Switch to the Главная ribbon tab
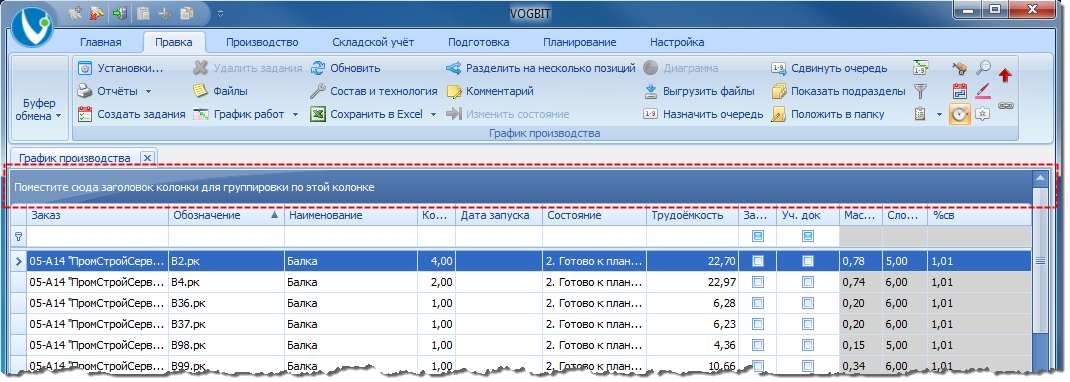1070x382 pixels. pos(100,42)
